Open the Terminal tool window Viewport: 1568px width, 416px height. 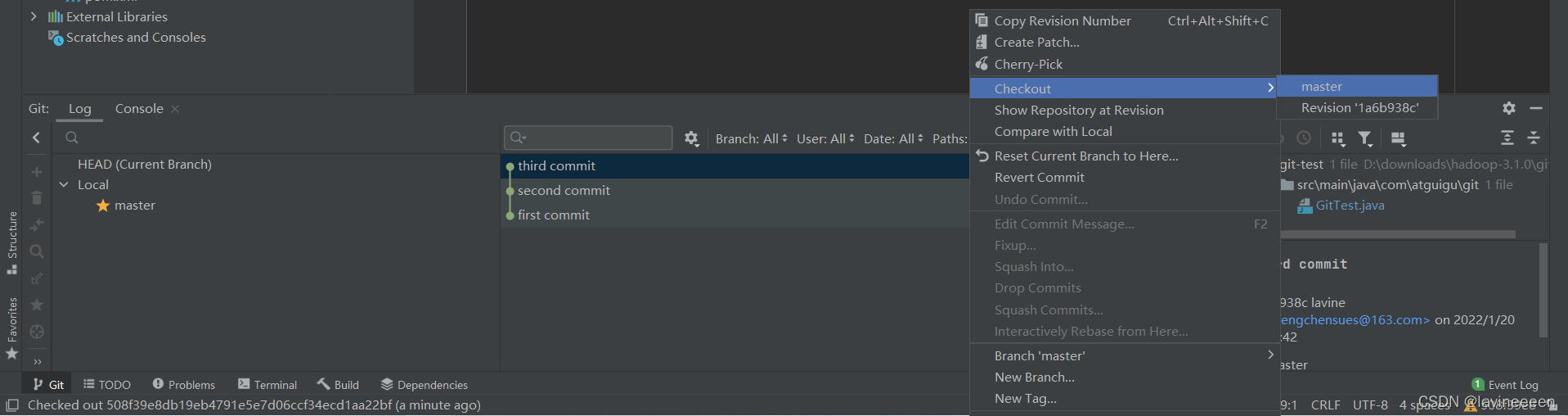[x=267, y=384]
